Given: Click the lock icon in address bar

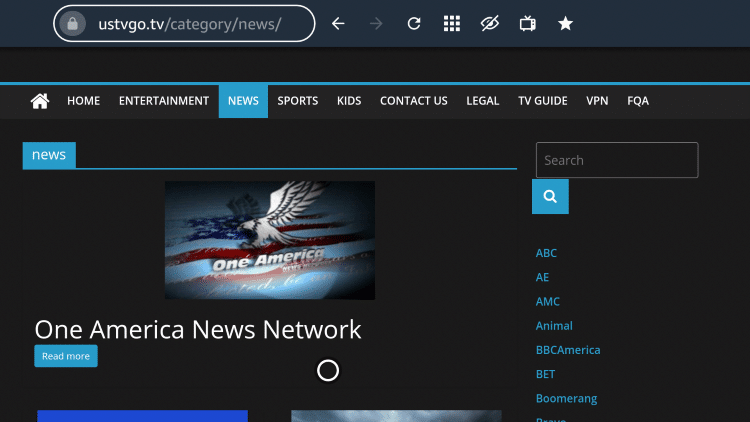Looking at the screenshot, I should coord(73,23).
